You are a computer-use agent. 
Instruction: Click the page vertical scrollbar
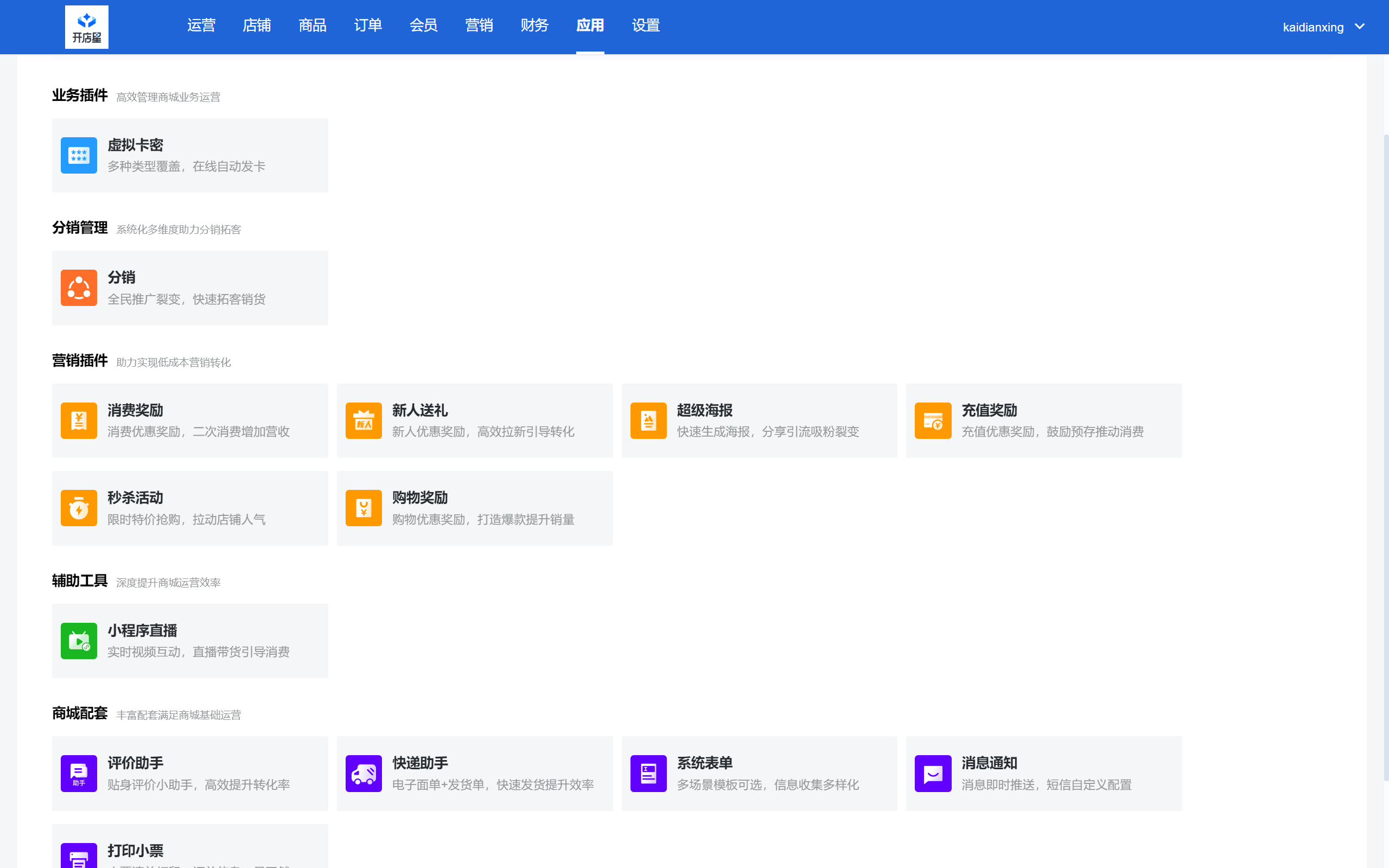tap(1386, 454)
